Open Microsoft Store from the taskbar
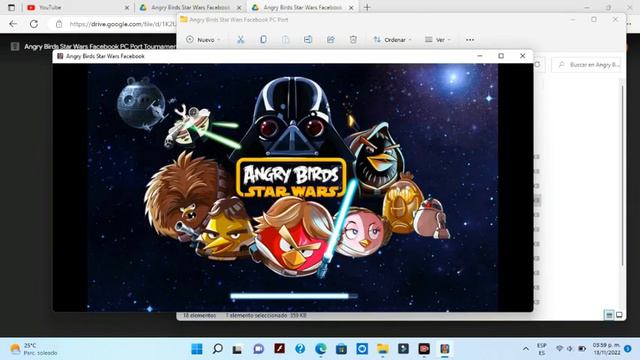The height and width of the screenshot is (360, 640). point(341,349)
